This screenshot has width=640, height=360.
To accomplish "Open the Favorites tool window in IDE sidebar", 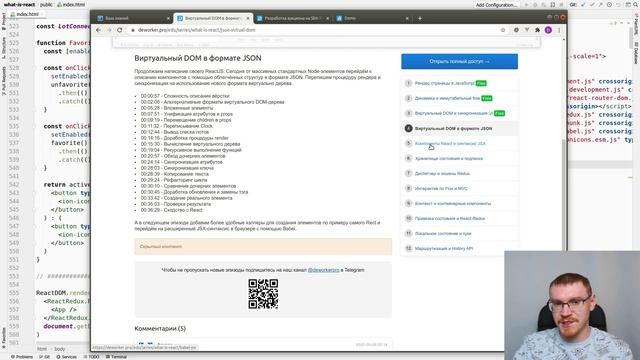I will (4, 337).
